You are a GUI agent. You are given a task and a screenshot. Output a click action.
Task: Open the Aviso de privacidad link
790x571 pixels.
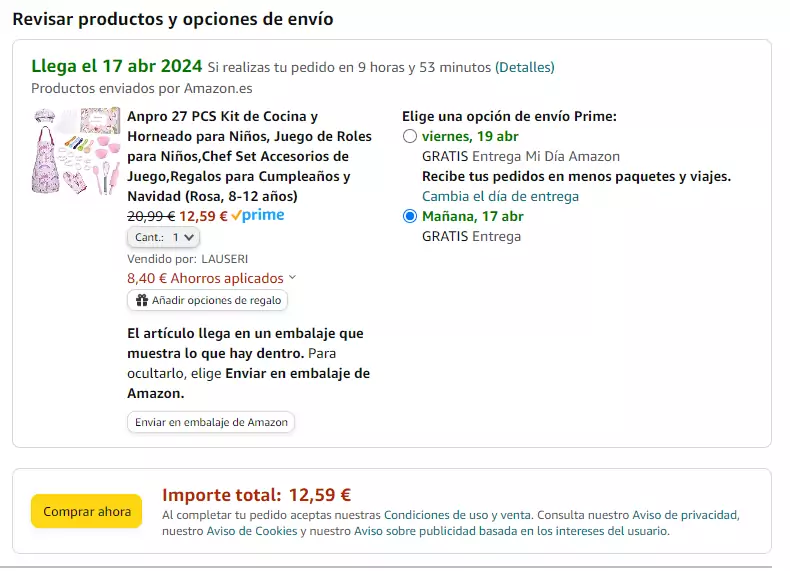point(685,515)
